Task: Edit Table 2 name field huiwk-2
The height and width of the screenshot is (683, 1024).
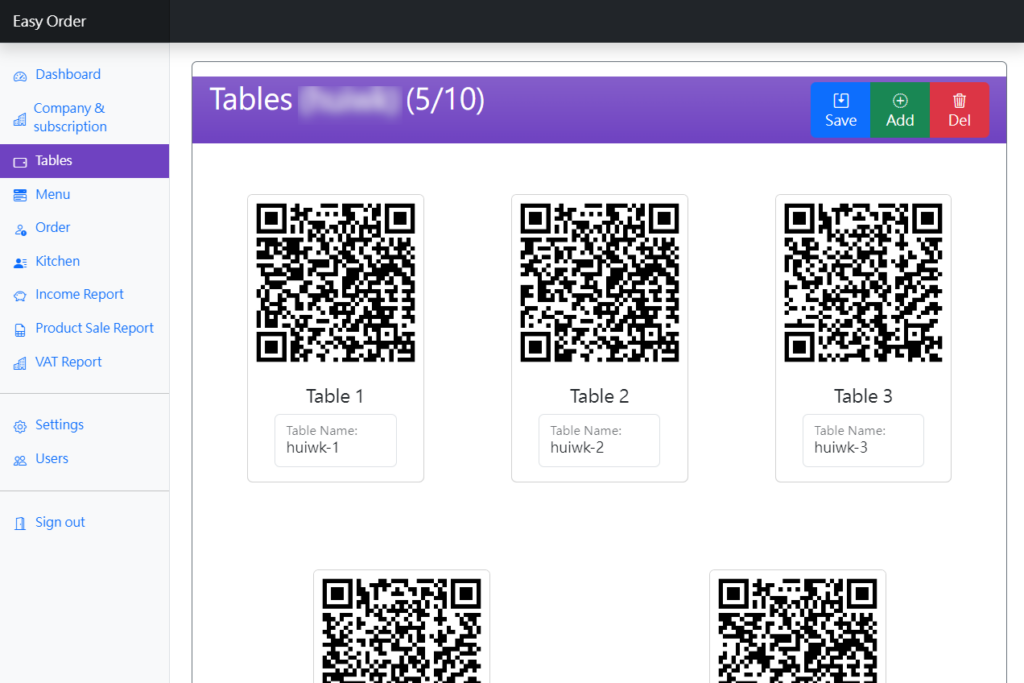Action: click(x=599, y=441)
